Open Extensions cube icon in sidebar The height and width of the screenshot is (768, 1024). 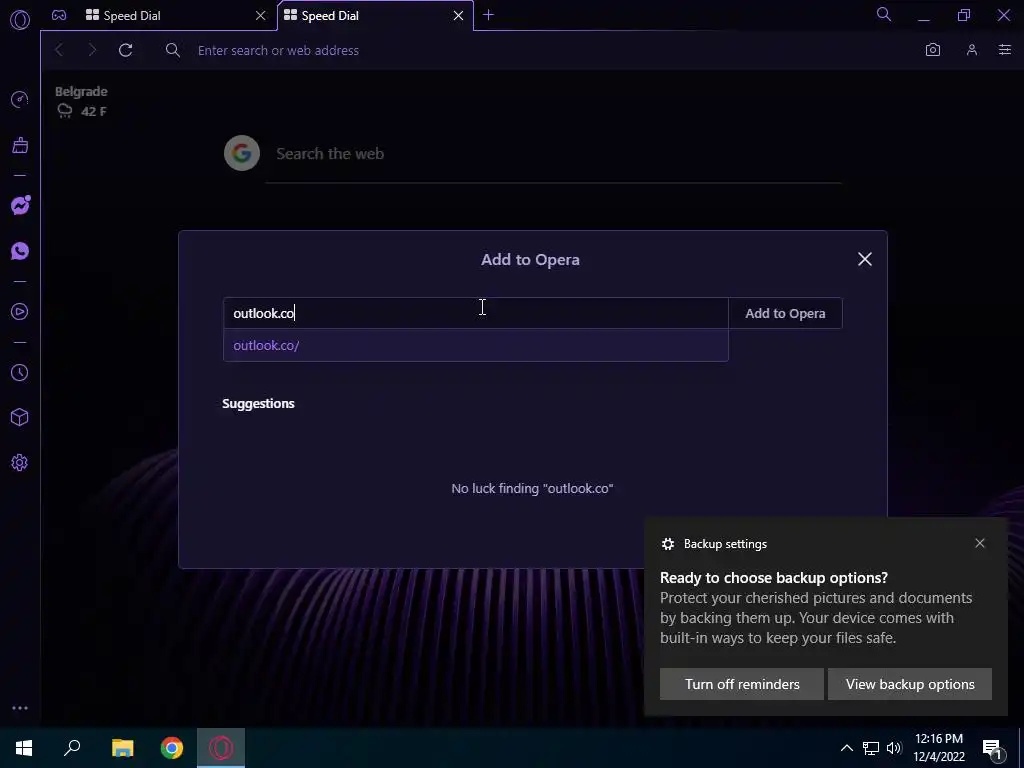click(20, 417)
